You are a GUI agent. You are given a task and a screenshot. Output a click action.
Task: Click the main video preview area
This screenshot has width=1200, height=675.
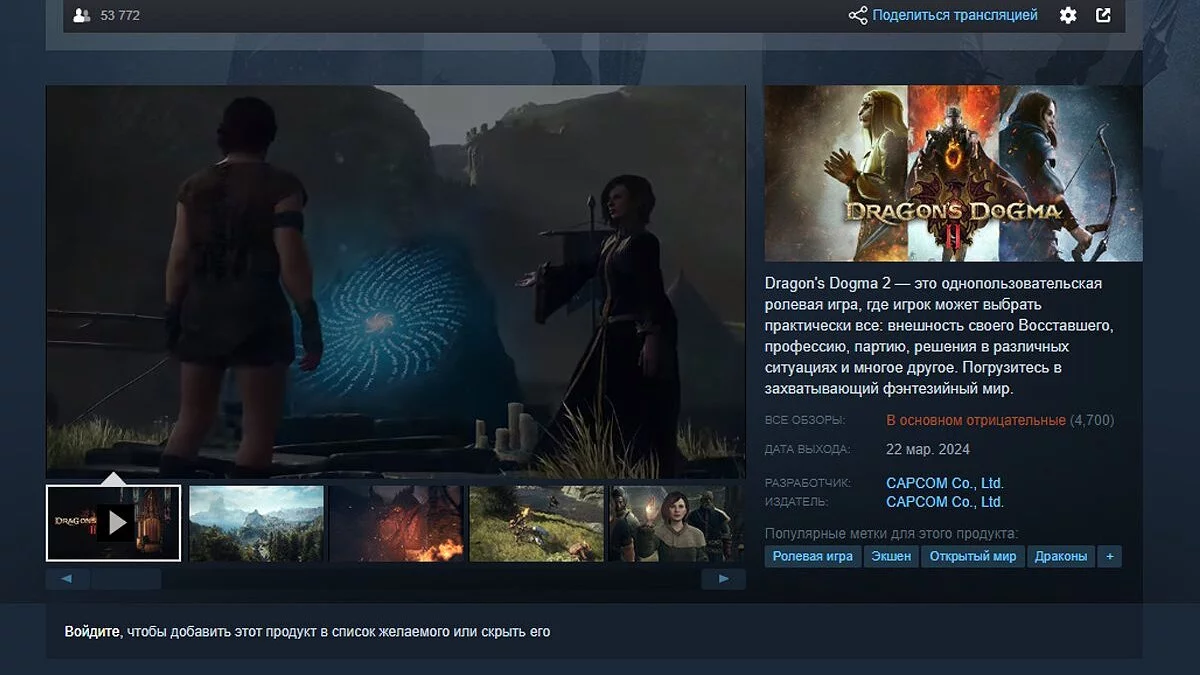click(x=395, y=281)
